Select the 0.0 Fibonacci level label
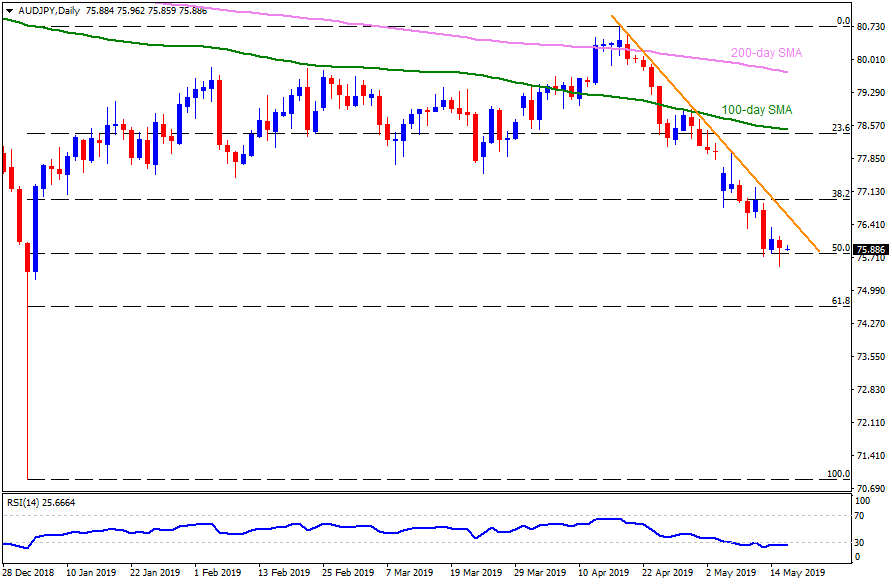 point(842,21)
